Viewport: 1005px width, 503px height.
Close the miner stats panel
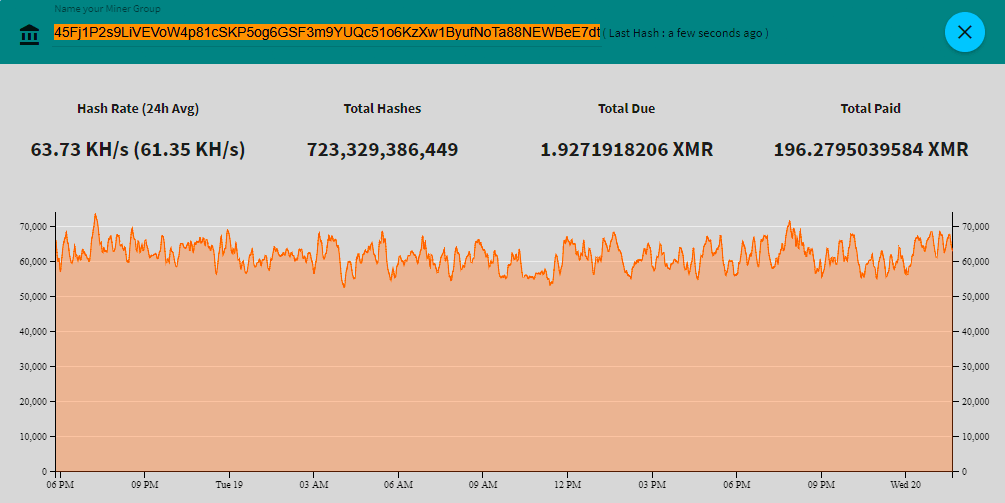point(964,32)
